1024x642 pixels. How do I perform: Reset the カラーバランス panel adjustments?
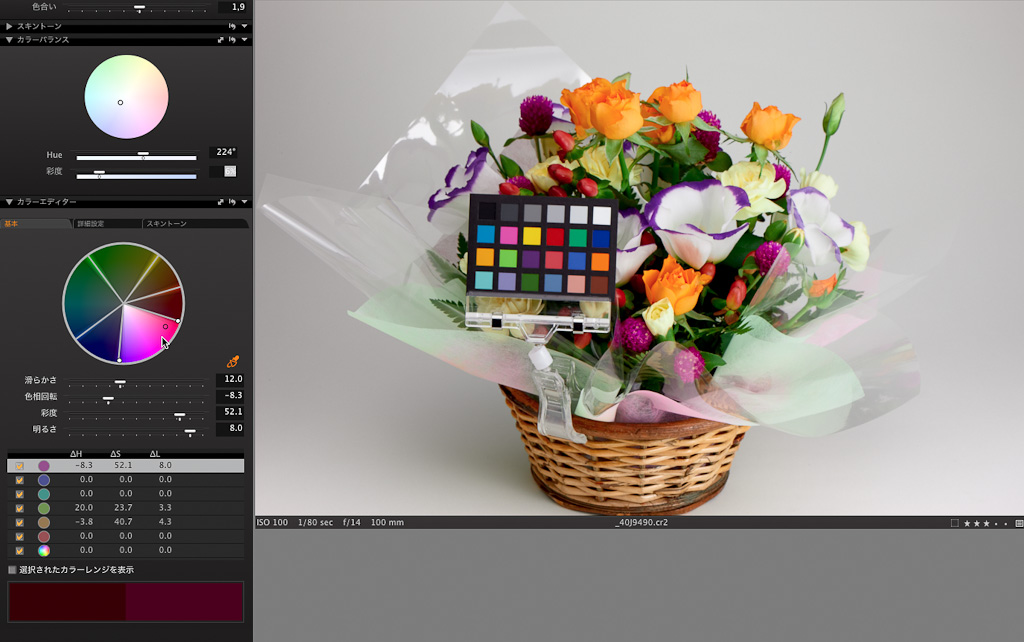(232, 40)
